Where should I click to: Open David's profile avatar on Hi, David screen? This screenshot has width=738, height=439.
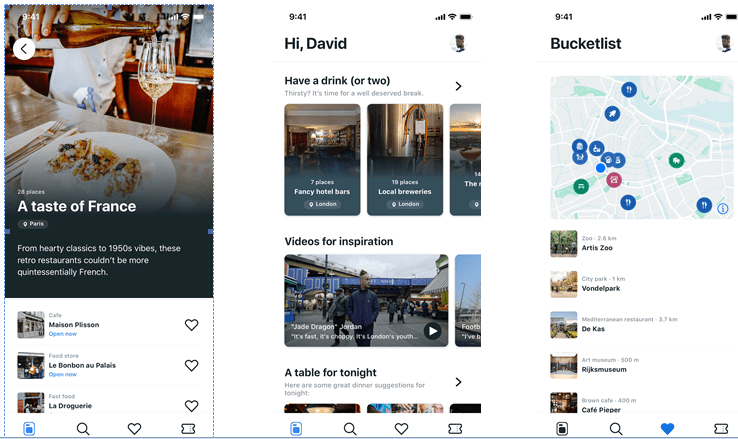[x=459, y=43]
